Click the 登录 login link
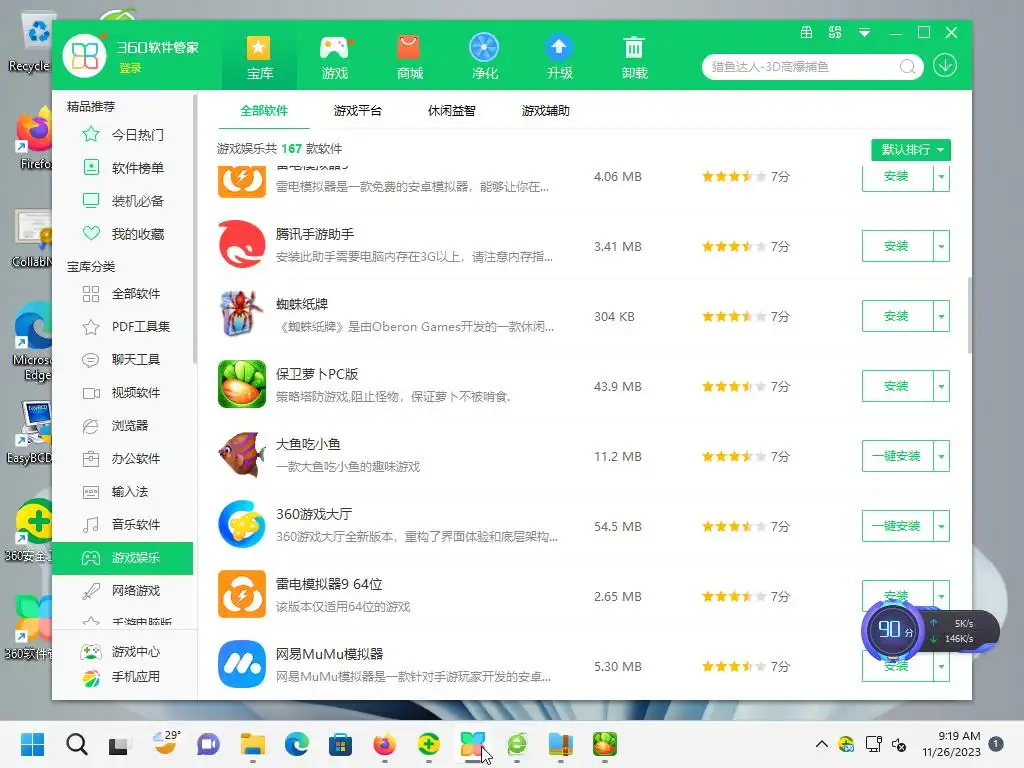The width and height of the screenshot is (1024, 768). pos(130,68)
